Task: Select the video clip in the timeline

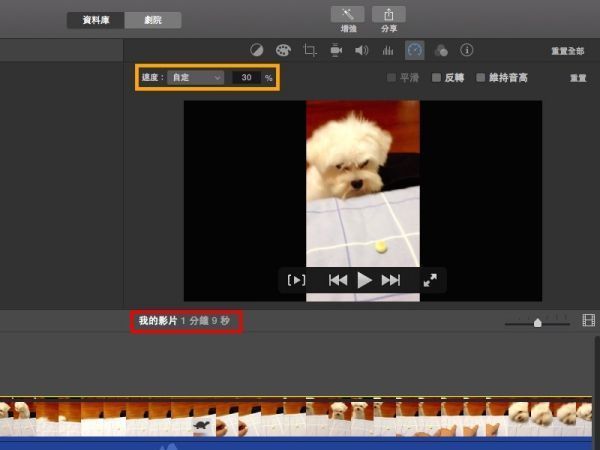Action: pos(296,416)
